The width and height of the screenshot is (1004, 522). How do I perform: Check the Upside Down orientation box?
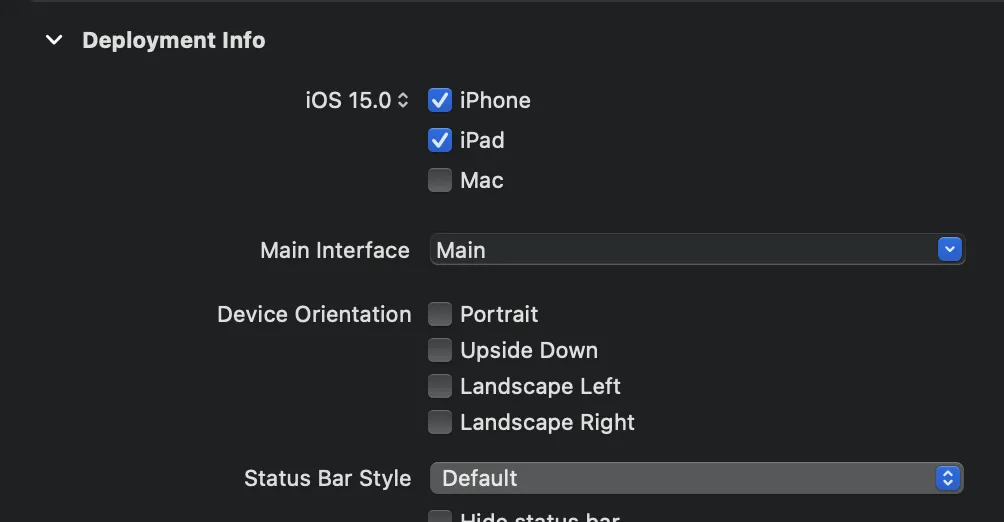click(440, 350)
